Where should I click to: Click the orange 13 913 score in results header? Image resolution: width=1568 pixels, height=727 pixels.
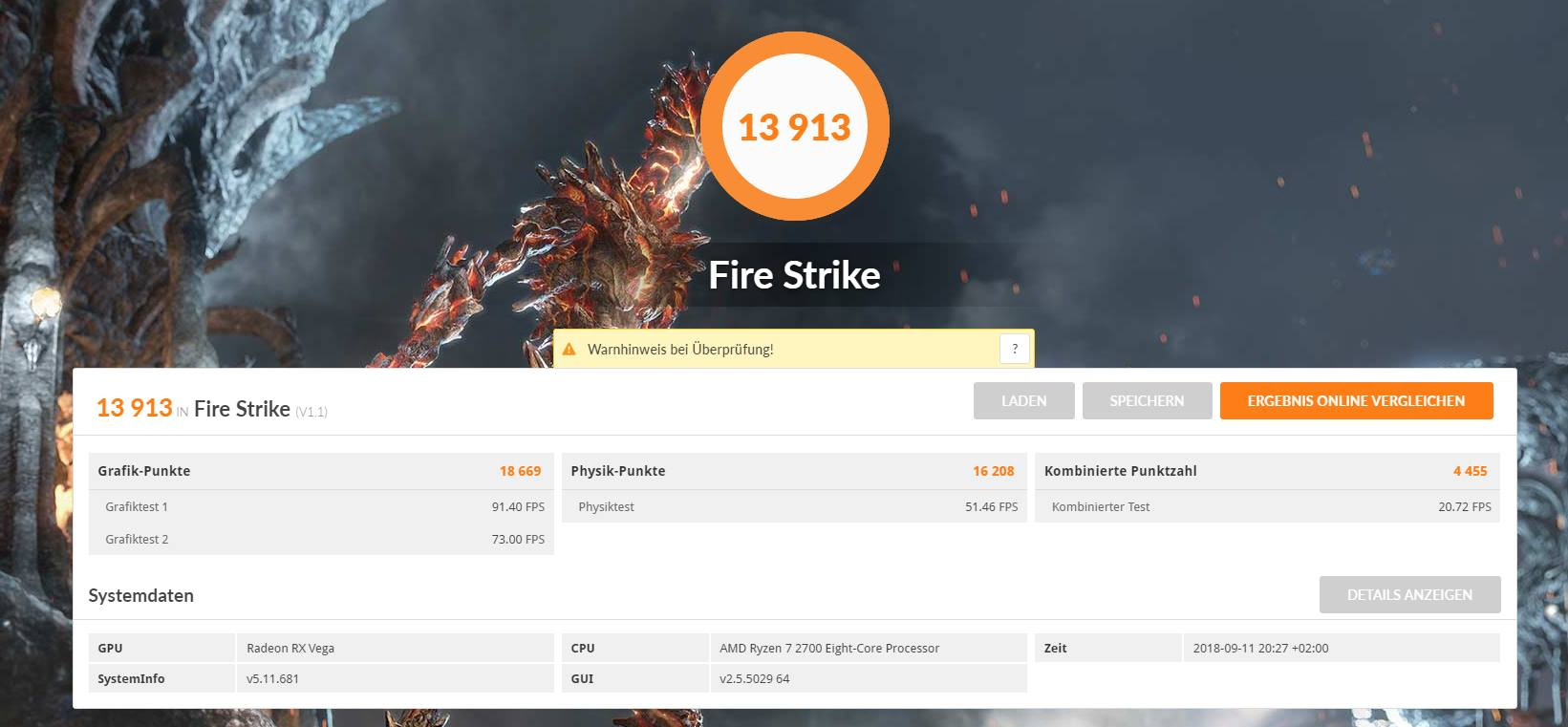(135, 408)
